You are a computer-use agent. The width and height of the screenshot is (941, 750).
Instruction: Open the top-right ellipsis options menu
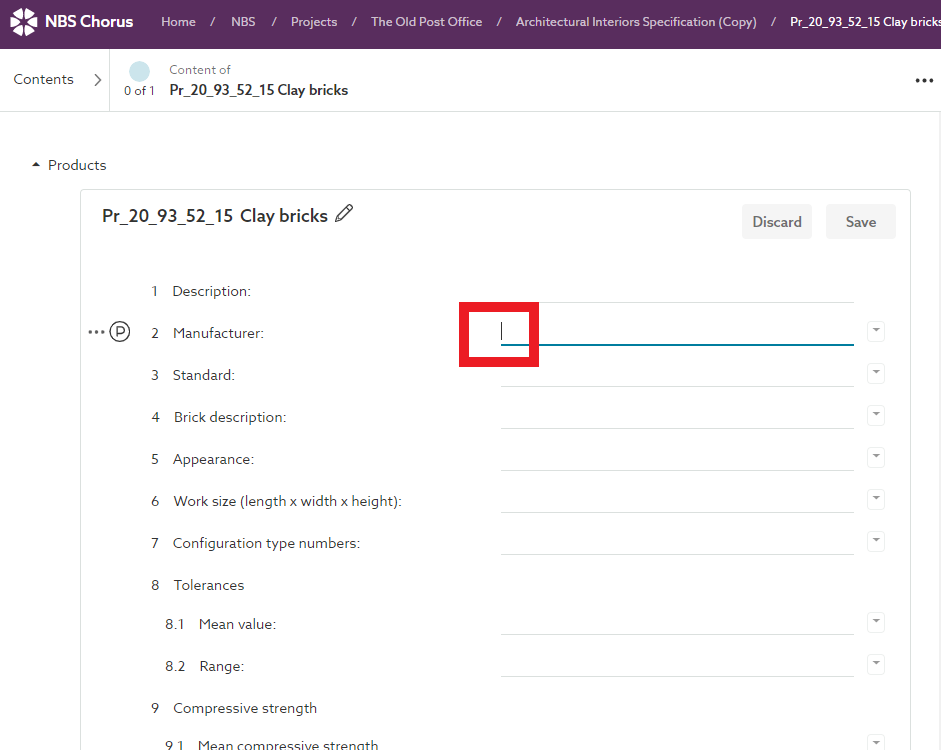tap(924, 80)
